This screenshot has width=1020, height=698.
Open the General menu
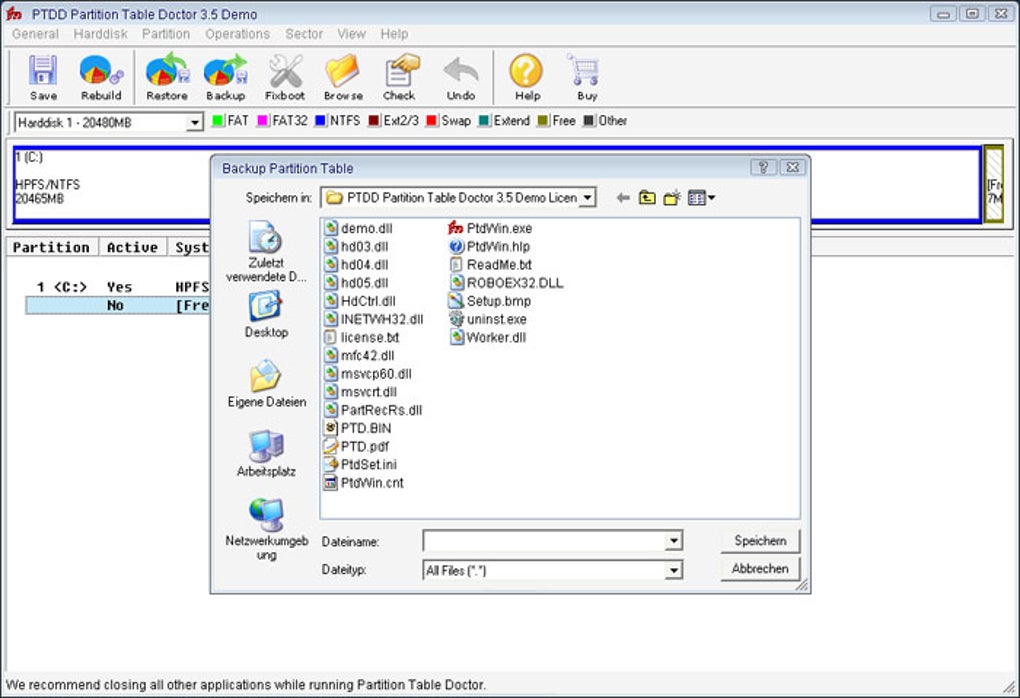point(35,34)
